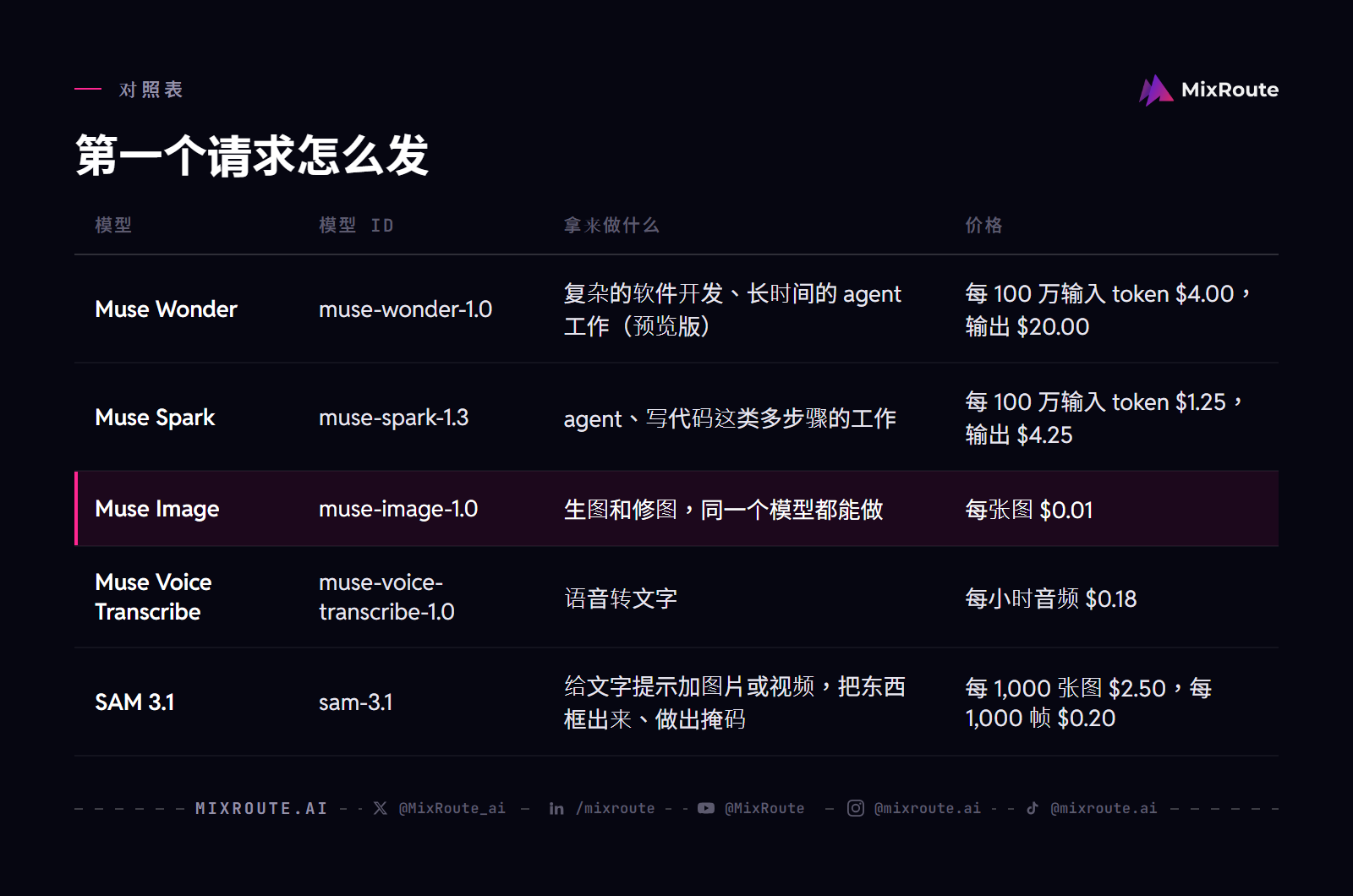Screen dimensions: 1353x896
Task: Select the Muse Image model name
Action: tap(157, 509)
